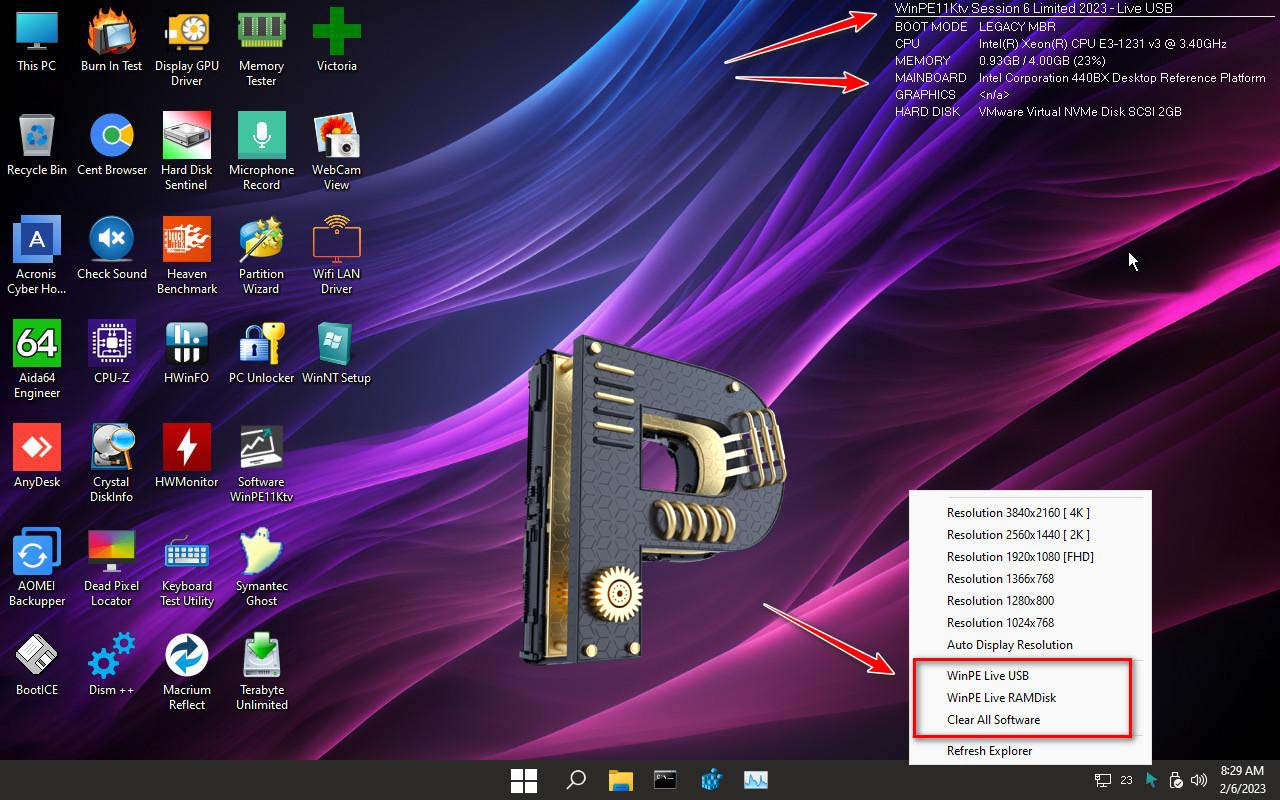Click Refresh Explorer in the context menu
The height and width of the screenshot is (800, 1280).
[989, 751]
